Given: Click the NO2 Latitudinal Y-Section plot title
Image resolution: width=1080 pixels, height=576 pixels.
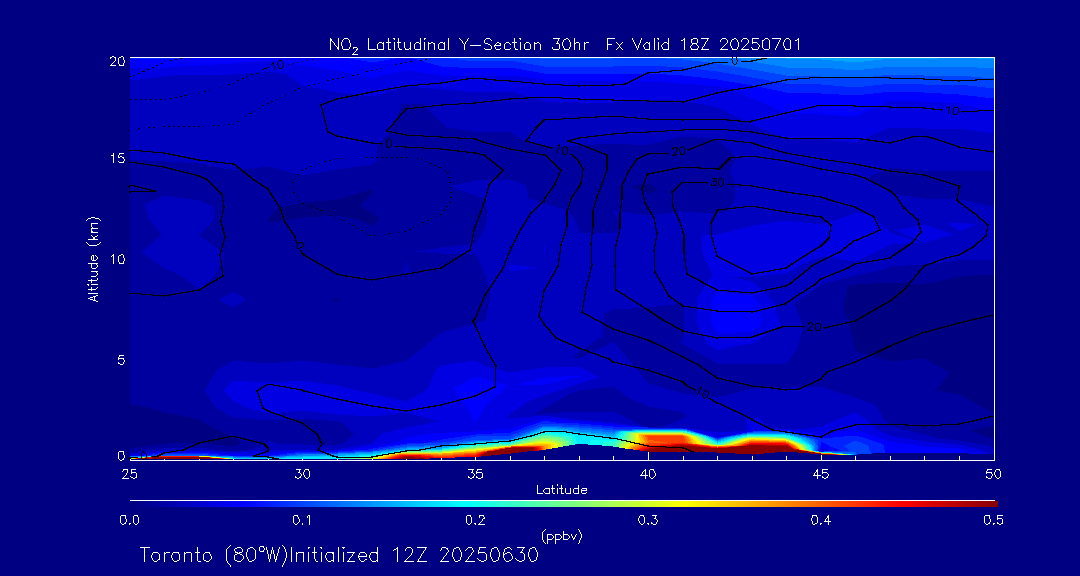Looking at the screenshot, I should click(x=564, y=45).
